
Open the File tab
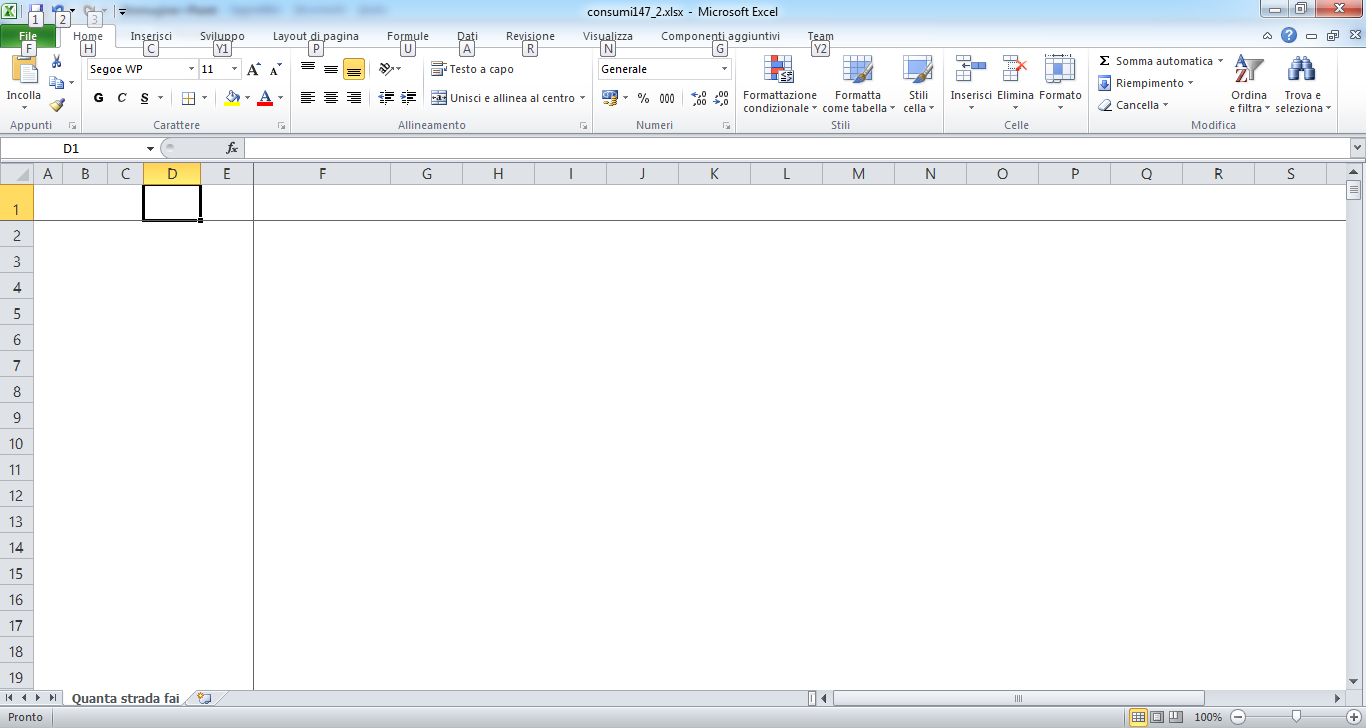[28, 36]
